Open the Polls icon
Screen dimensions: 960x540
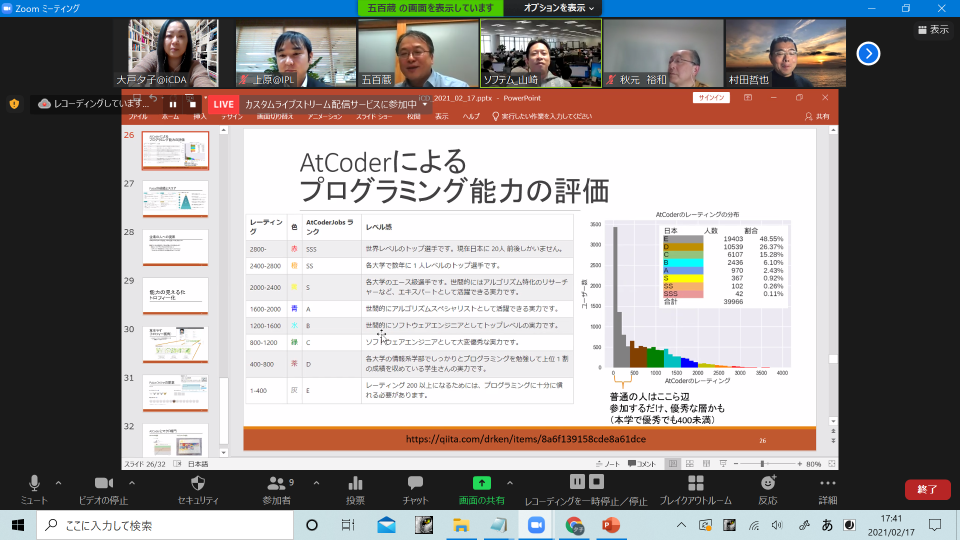355,489
